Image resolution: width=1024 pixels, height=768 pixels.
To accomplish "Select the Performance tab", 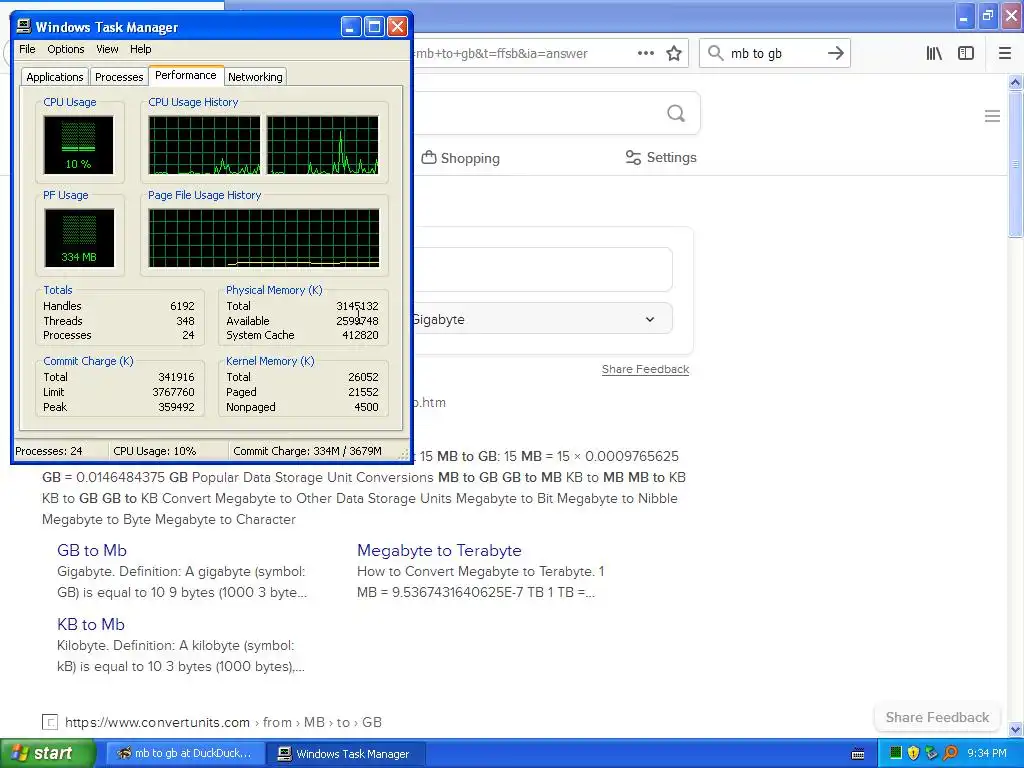I will tap(185, 75).
